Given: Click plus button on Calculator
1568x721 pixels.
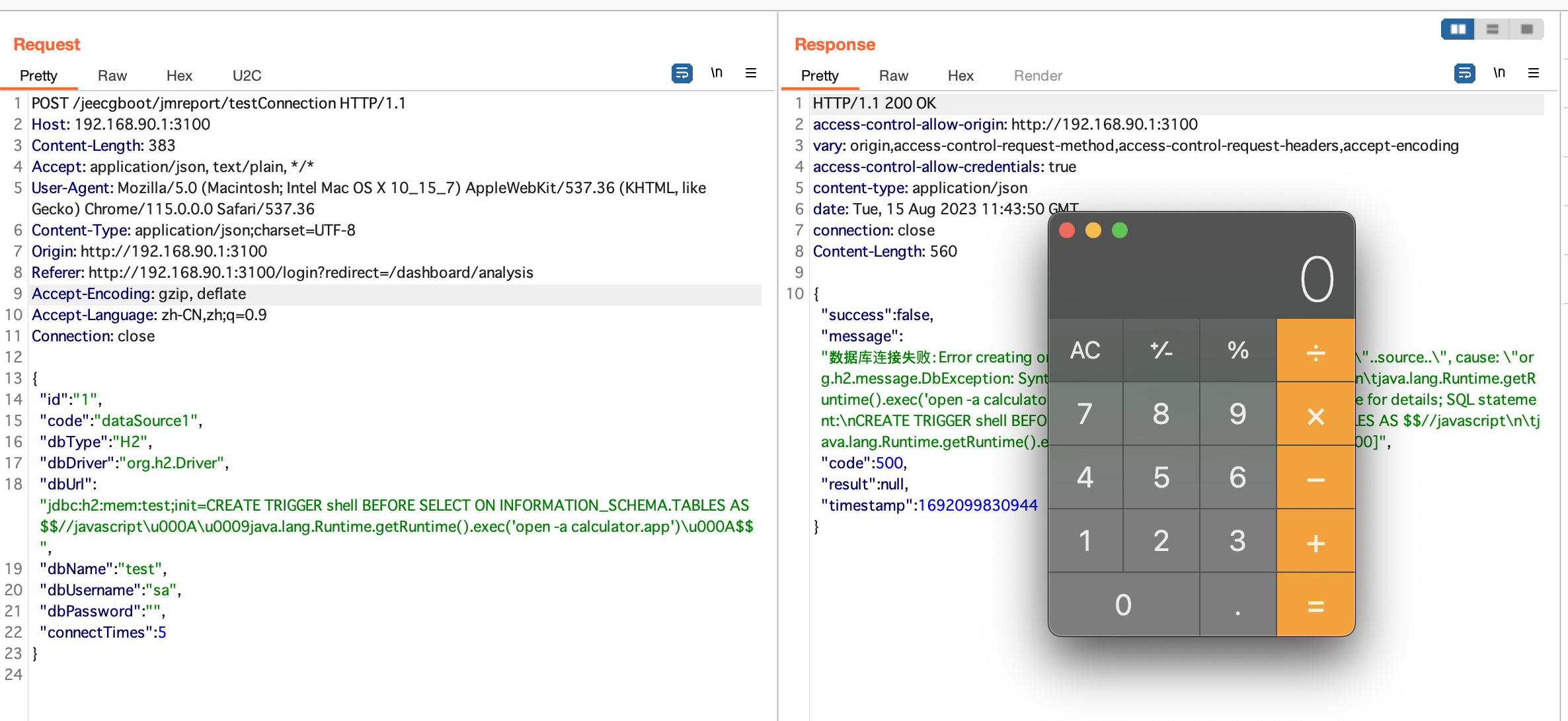Looking at the screenshot, I should click(x=1316, y=541).
